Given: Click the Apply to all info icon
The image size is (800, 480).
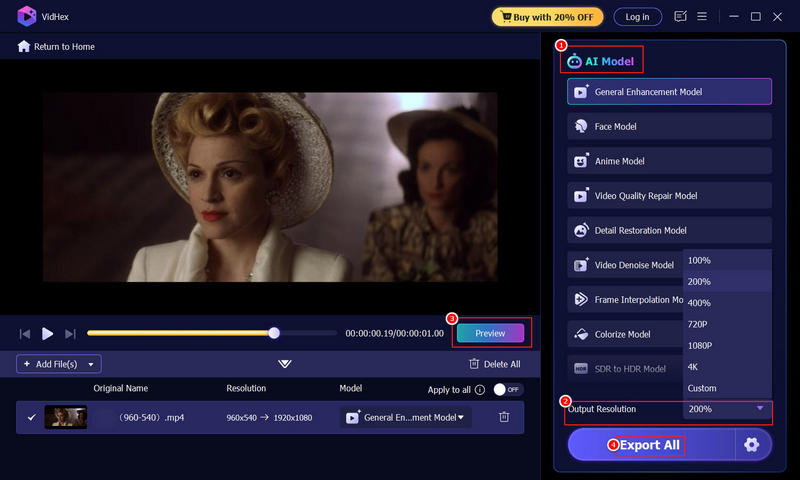Looking at the screenshot, I should tap(480, 389).
